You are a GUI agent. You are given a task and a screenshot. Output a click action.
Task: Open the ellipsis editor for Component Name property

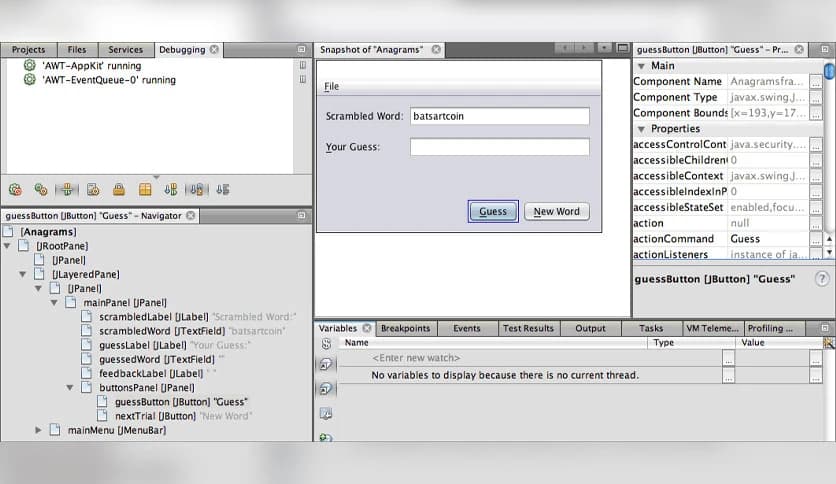(x=816, y=82)
